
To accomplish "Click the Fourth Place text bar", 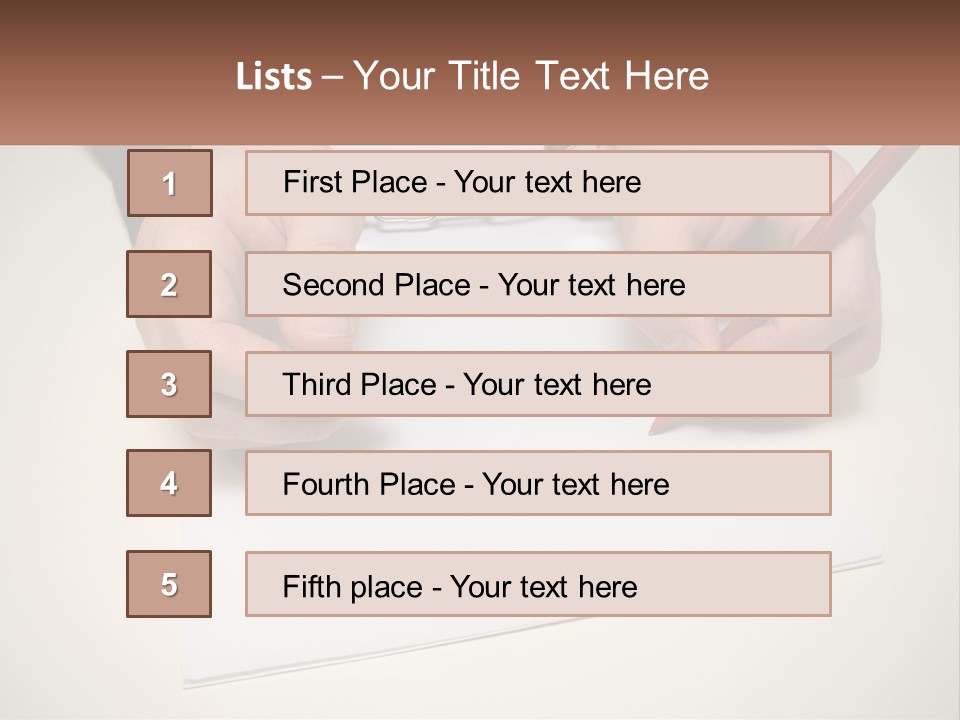I will tap(538, 483).
